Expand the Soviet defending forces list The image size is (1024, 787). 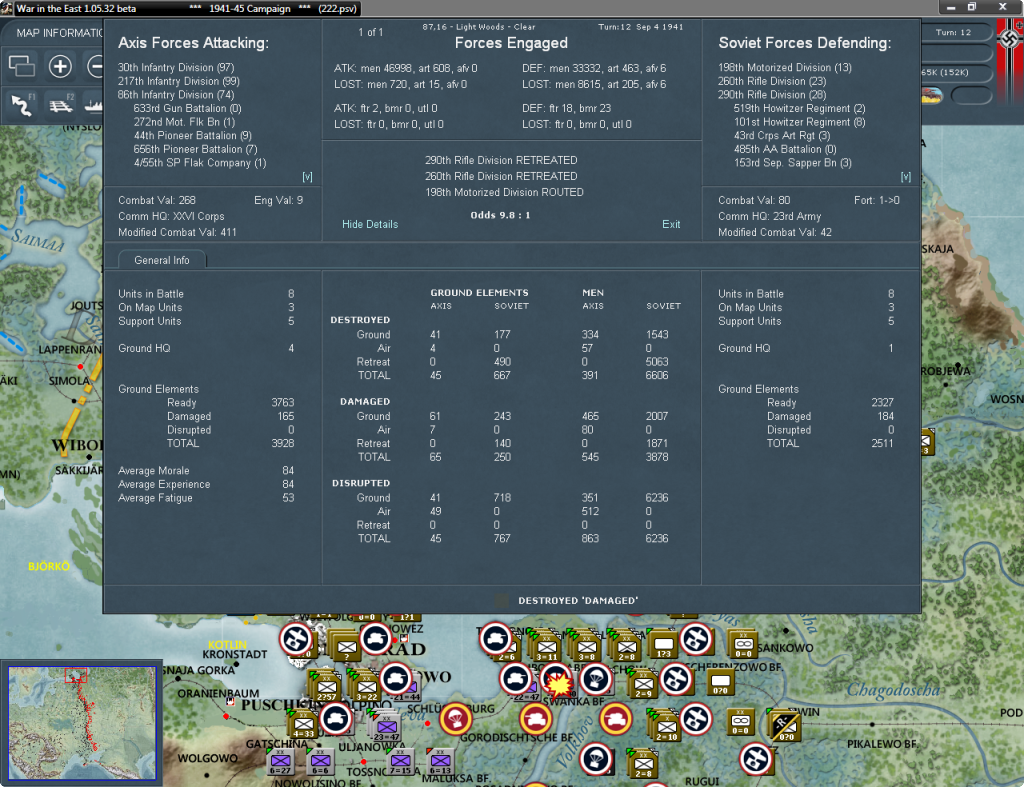click(906, 177)
